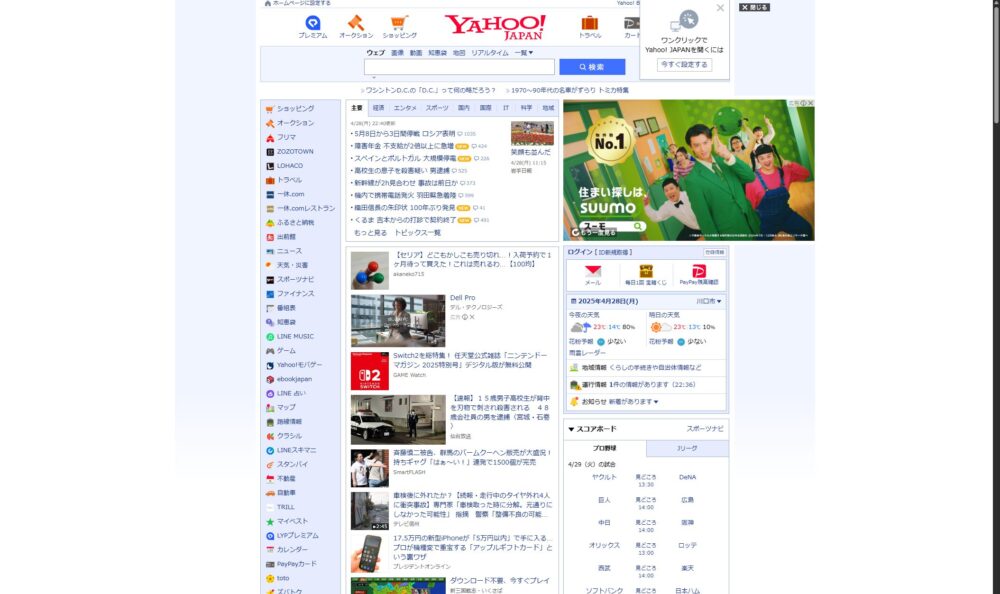Open ZOZOTOWN in the left sidebar

[295, 151]
